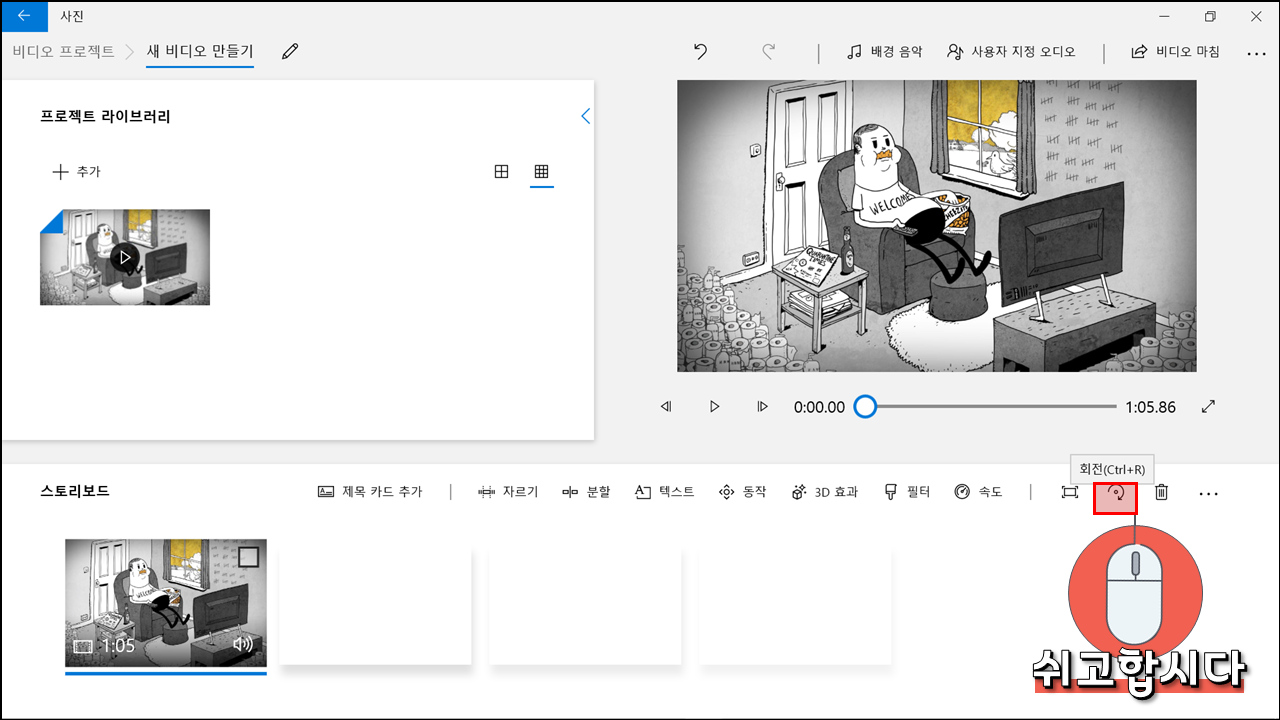Viewport: 1280px width, 720px height.
Task: Click the 0:00.00 current time text
Action: pyautogui.click(x=819, y=407)
